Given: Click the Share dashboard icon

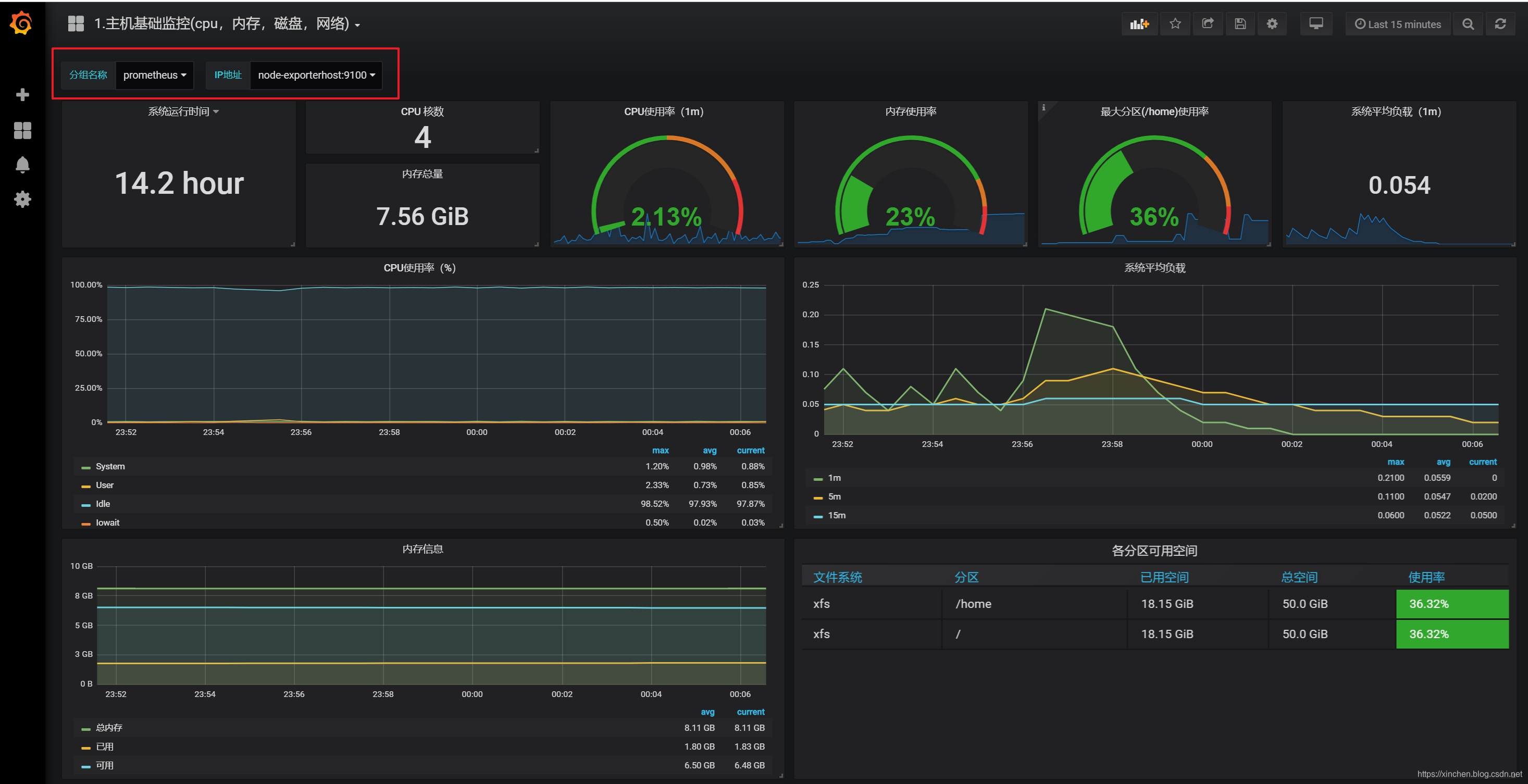Looking at the screenshot, I should 1207,24.
